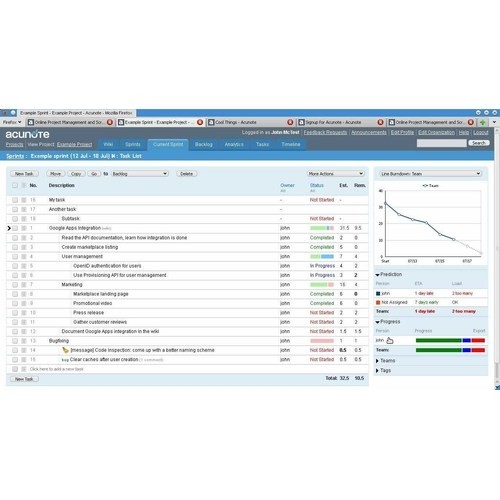Click the Firefox page icon on 'Cool Things' tab
This screenshot has height=500, width=500.
point(211,122)
